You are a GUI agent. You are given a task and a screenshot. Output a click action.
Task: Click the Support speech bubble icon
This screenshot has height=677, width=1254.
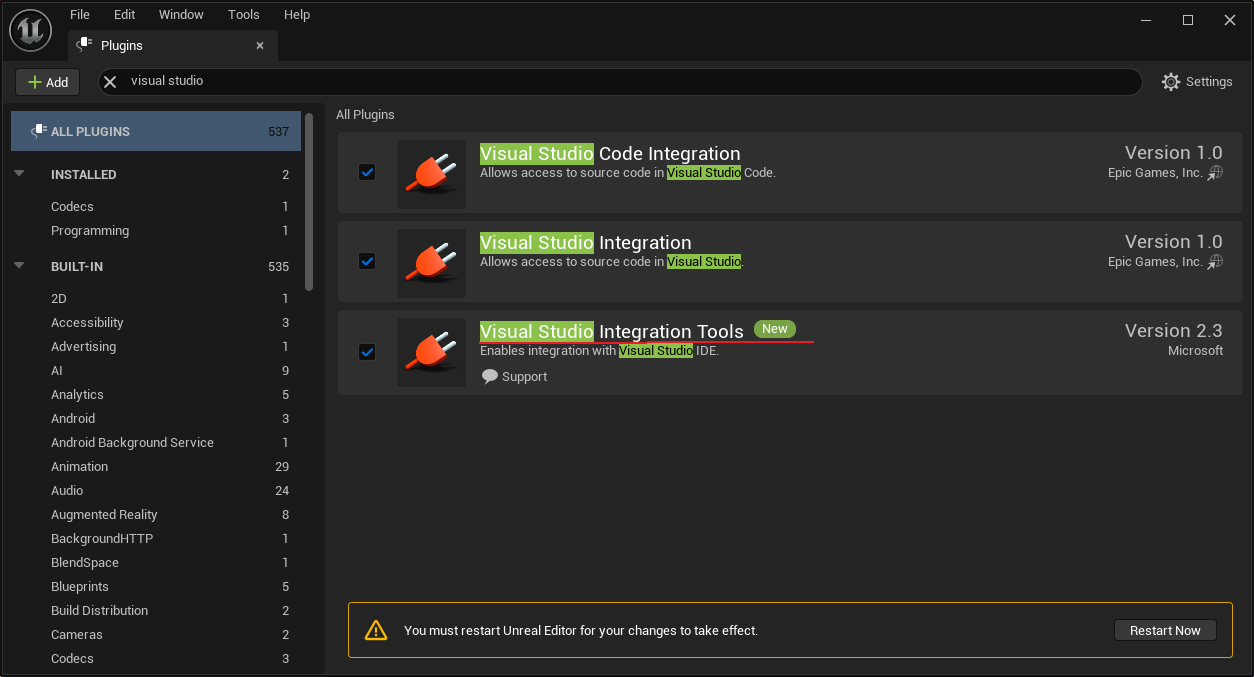coord(489,377)
